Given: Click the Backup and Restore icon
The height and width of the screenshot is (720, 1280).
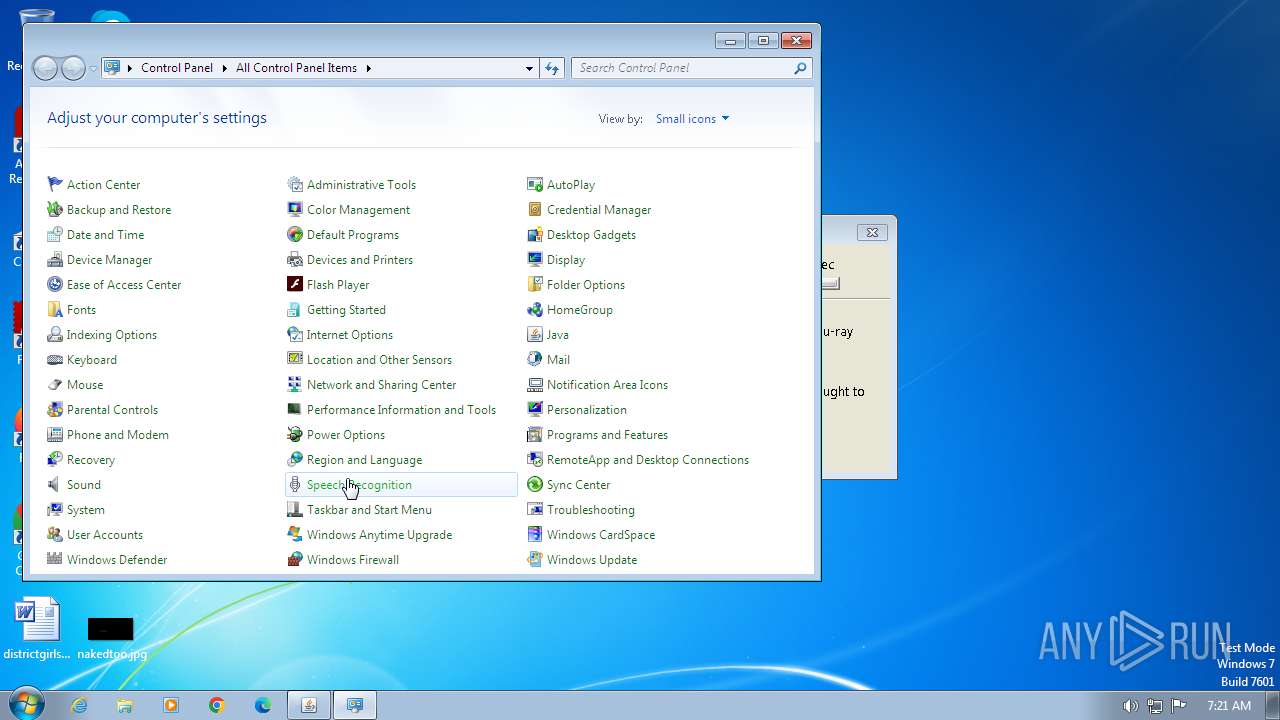Looking at the screenshot, I should pos(55,209).
